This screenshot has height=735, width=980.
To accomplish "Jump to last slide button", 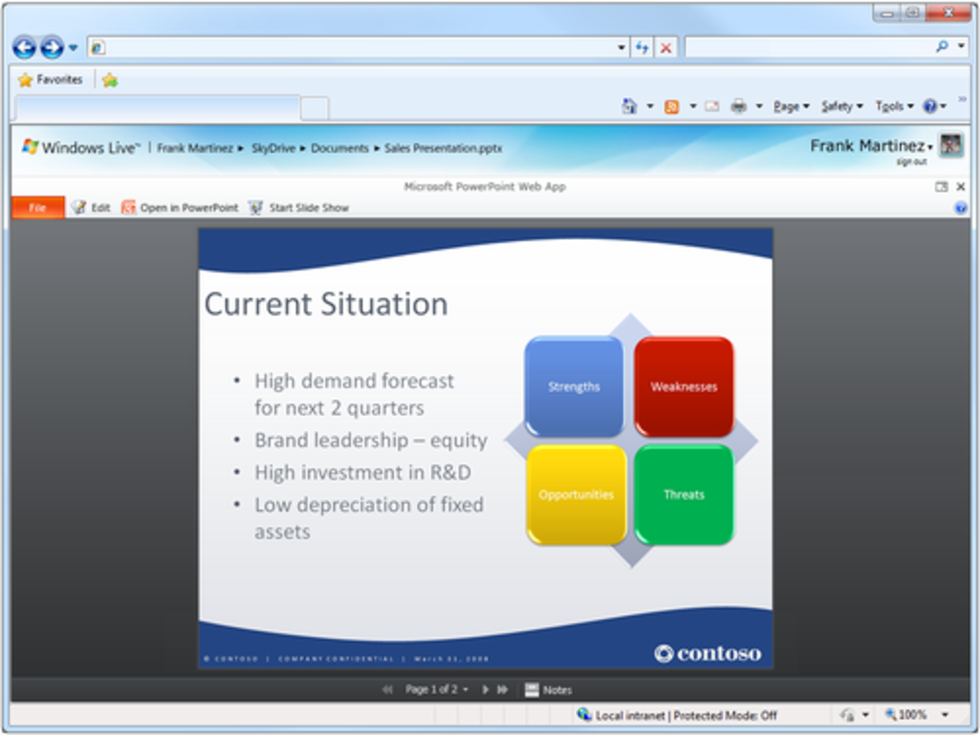I will [503, 689].
